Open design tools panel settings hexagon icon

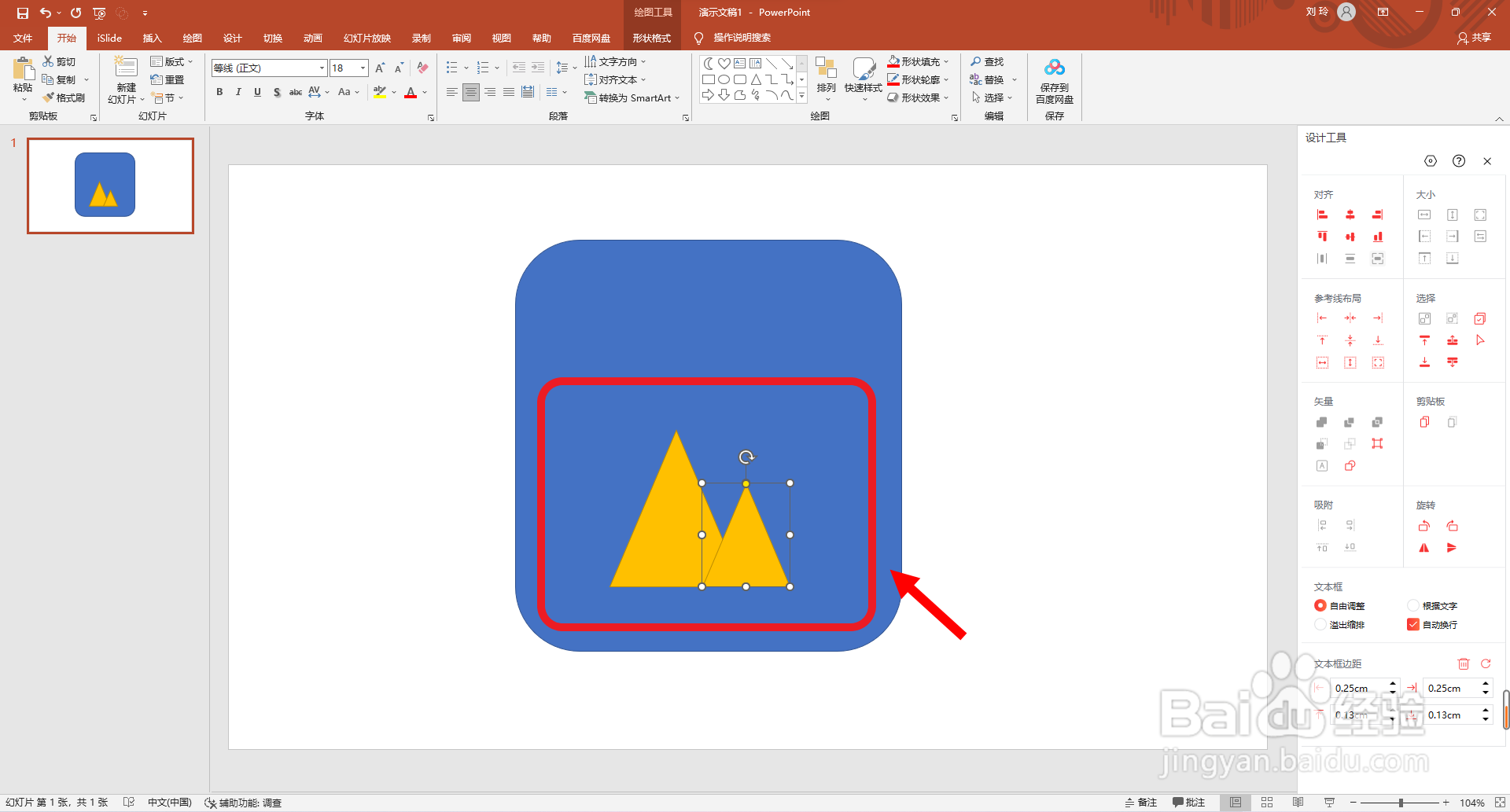click(x=1431, y=161)
